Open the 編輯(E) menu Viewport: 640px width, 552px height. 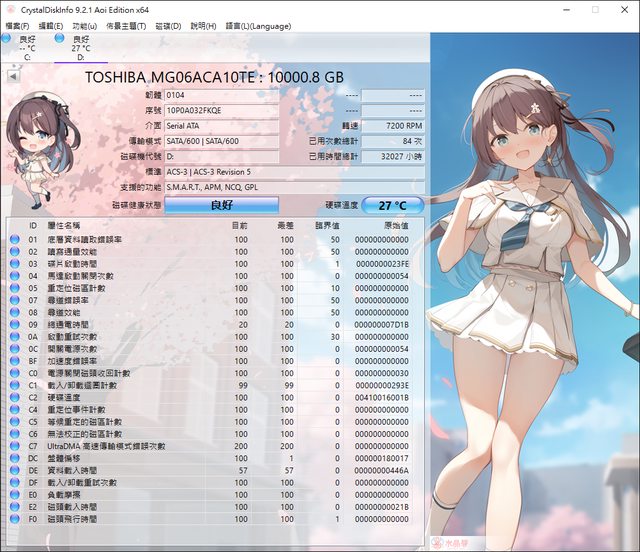50,25
